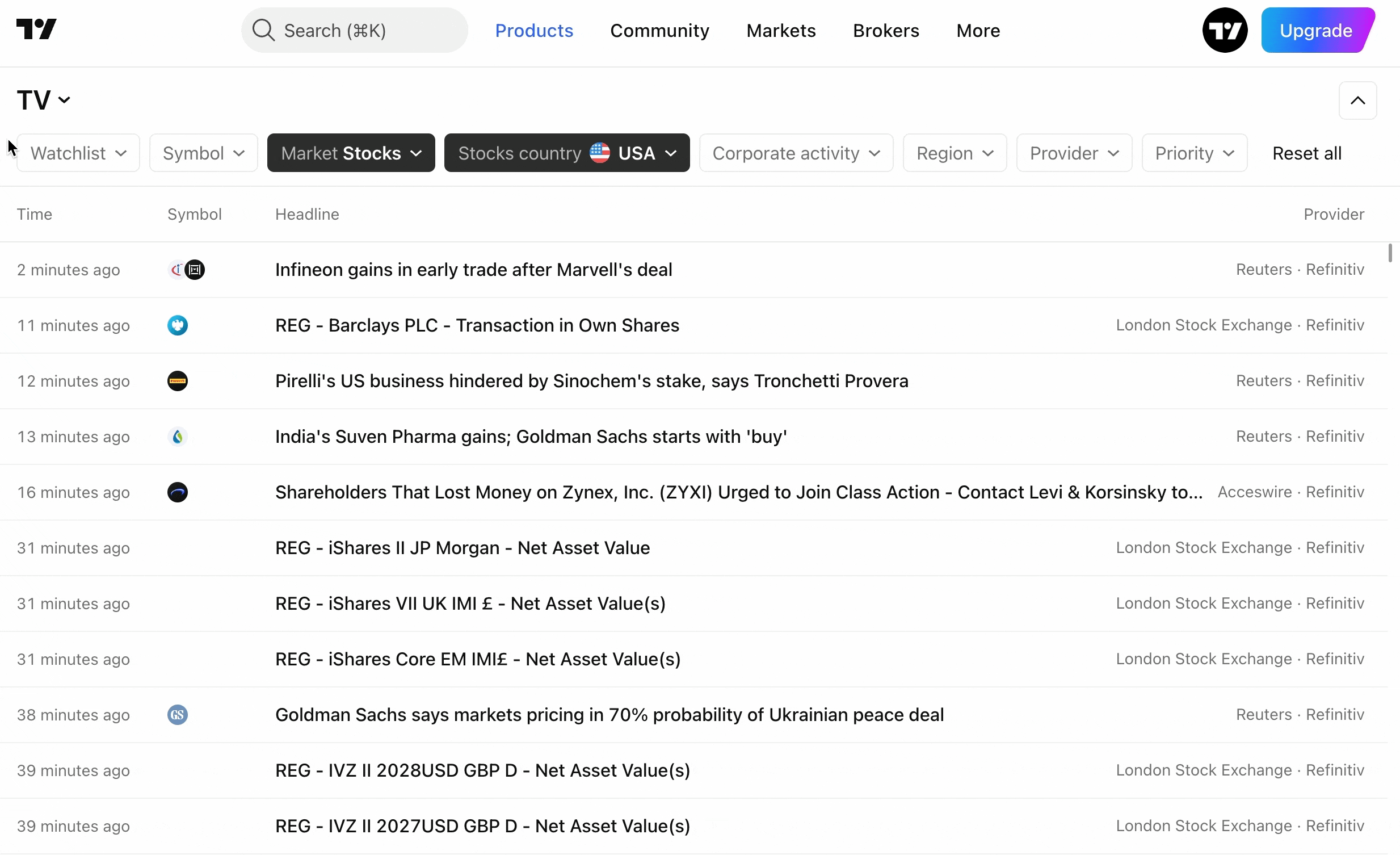Image resolution: width=1400 pixels, height=855 pixels.
Task: Click the Barclays symbol icon
Action: click(x=177, y=325)
